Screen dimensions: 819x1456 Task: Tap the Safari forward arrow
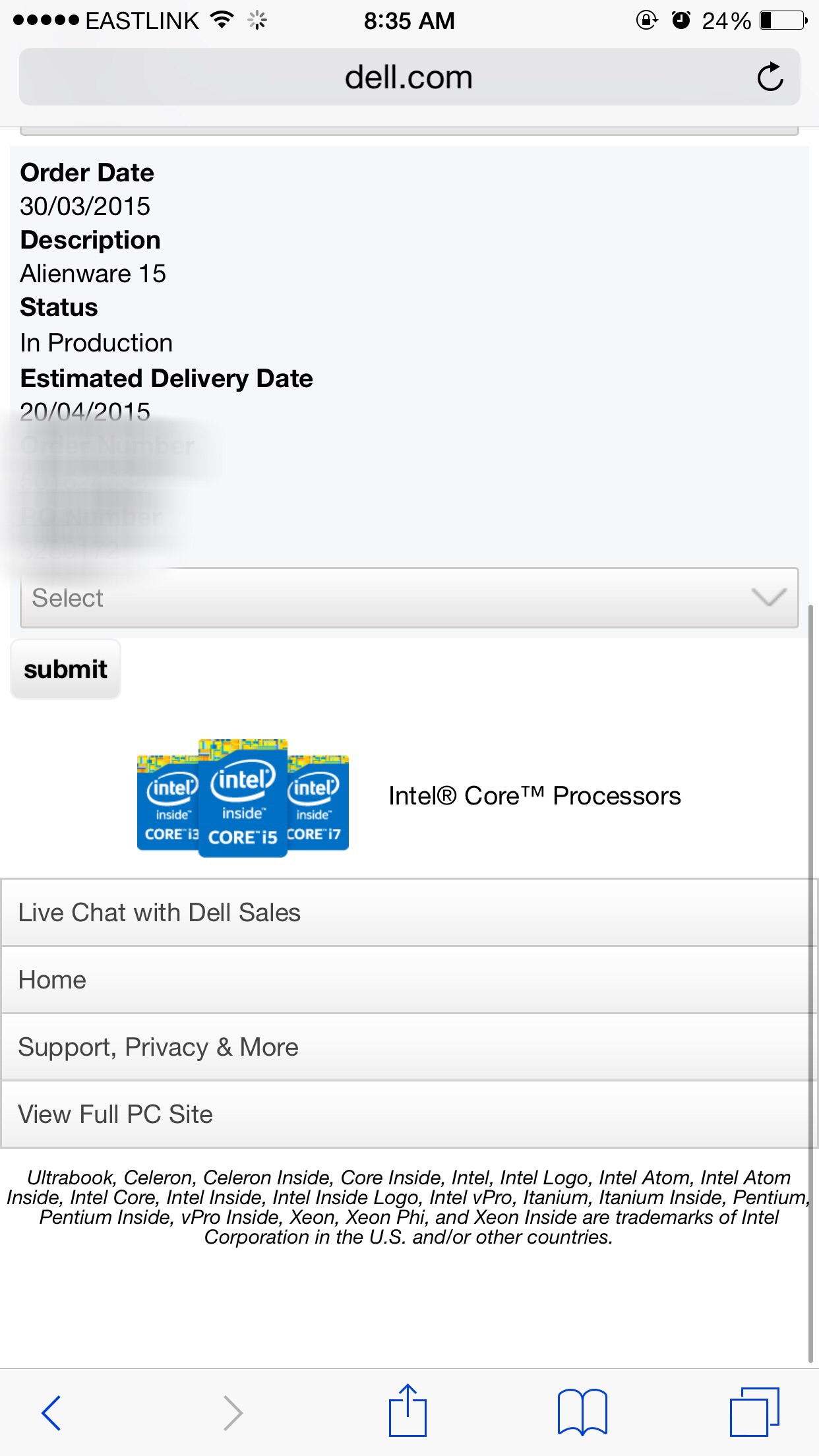pos(233,1412)
